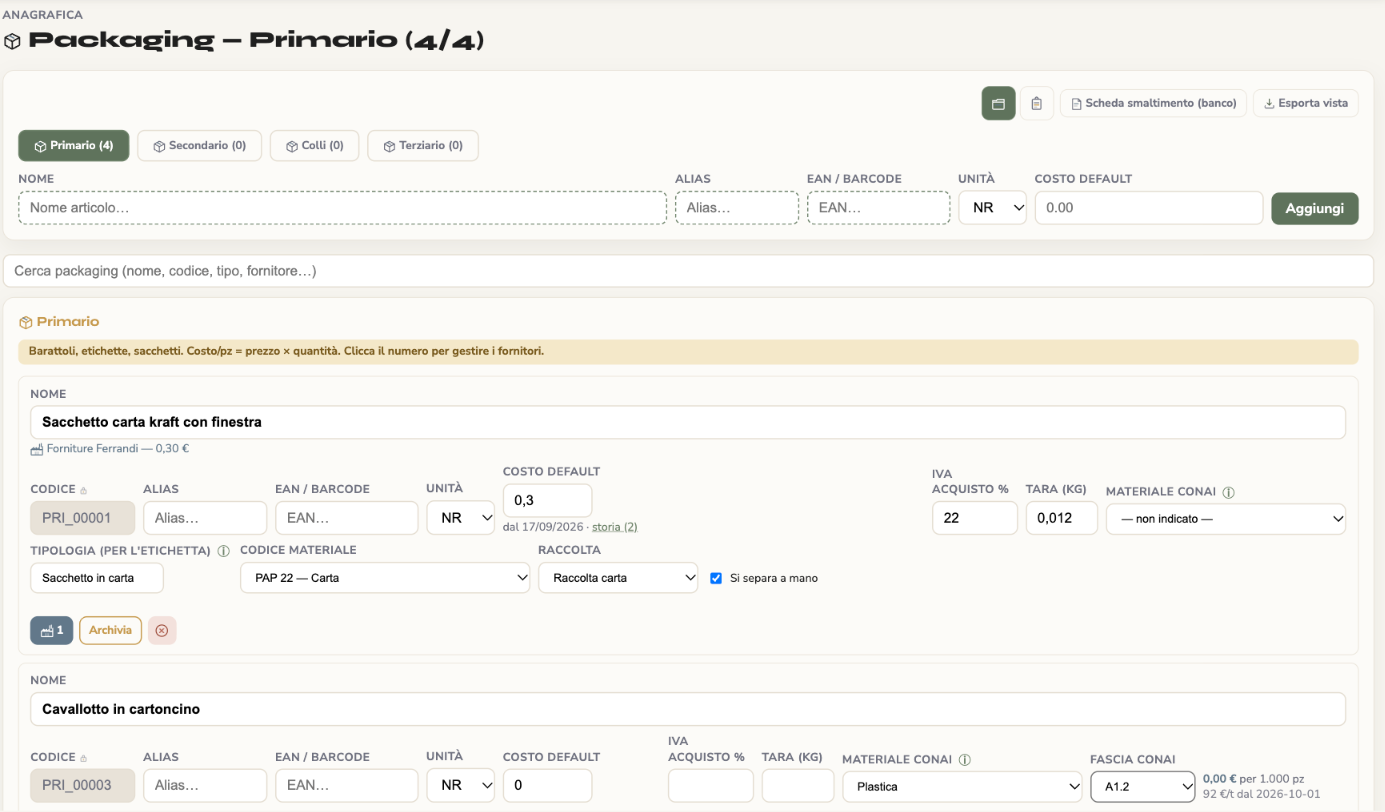Viewport: 1385px width, 812px height.
Task: Switch to Terziario (0) tab
Action: (x=422, y=145)
